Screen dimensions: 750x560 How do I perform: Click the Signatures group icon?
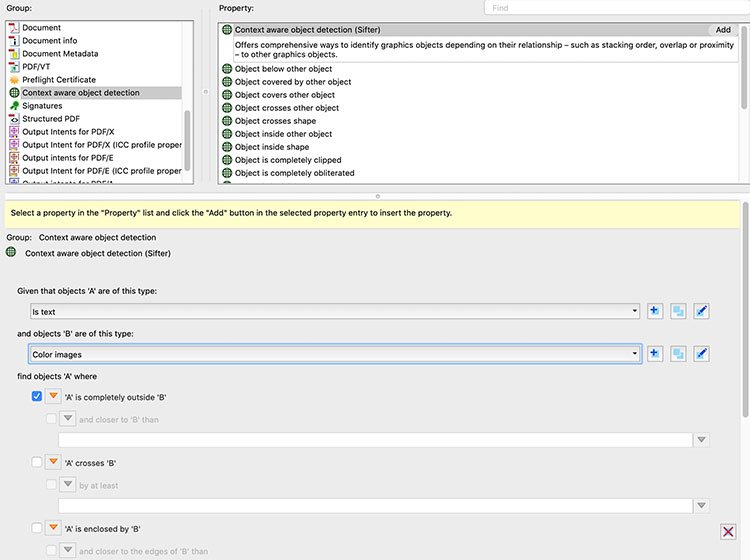click(14, 106)
